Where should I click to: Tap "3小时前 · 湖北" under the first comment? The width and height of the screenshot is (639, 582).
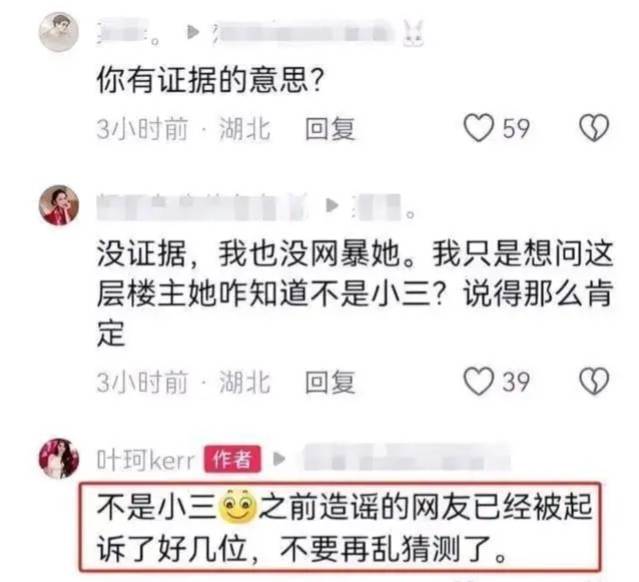[183, 129]
